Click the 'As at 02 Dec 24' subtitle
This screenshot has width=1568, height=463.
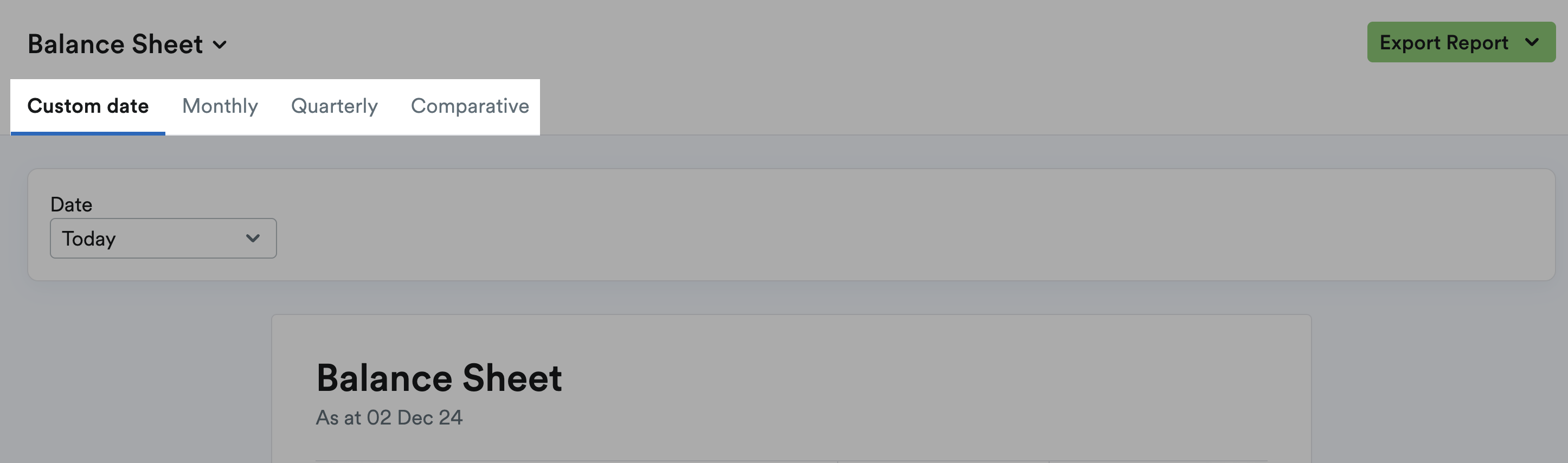389,417
